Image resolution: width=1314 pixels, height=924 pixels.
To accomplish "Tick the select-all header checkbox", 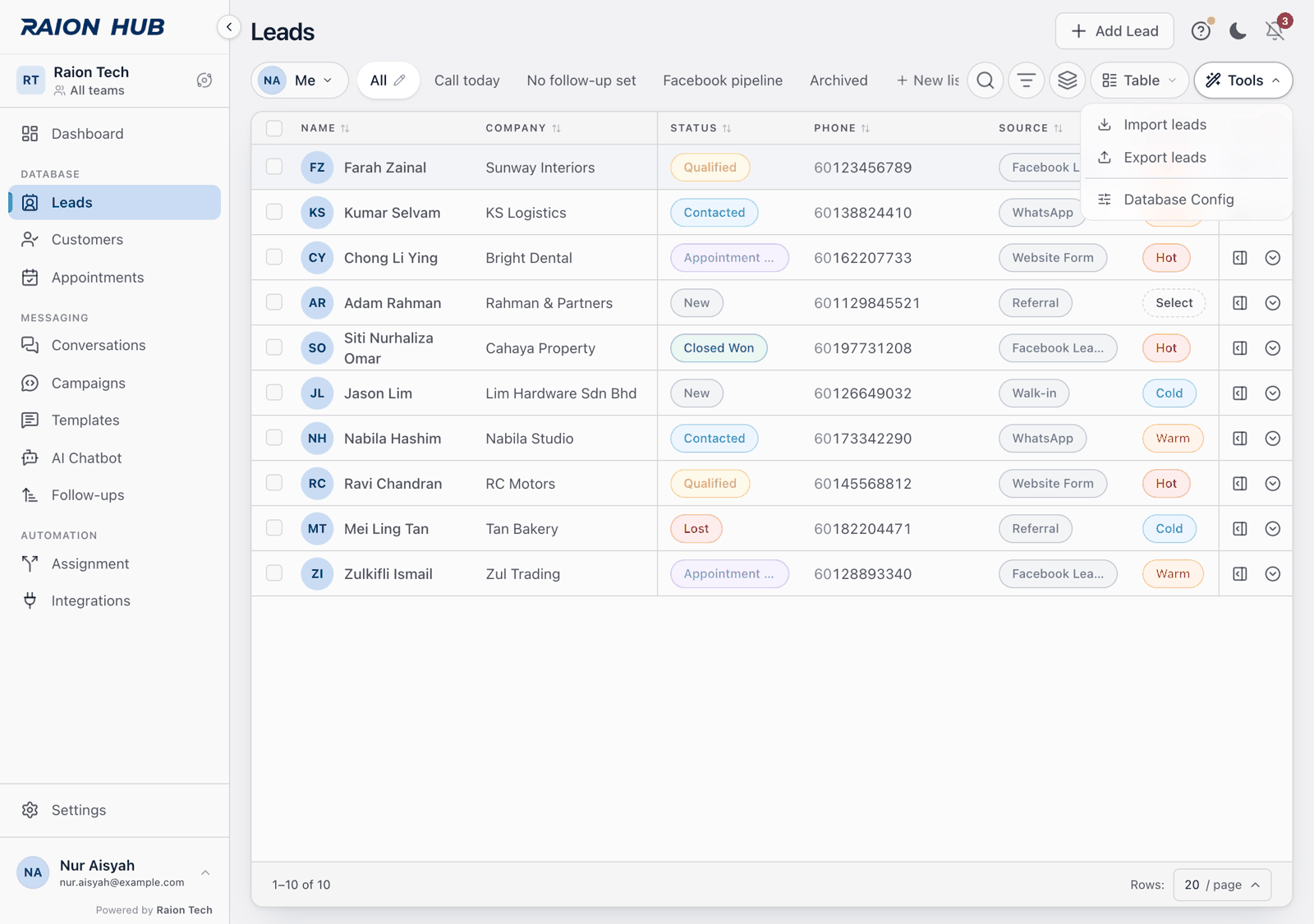I will pyautogui.click(x=274, y=128).
